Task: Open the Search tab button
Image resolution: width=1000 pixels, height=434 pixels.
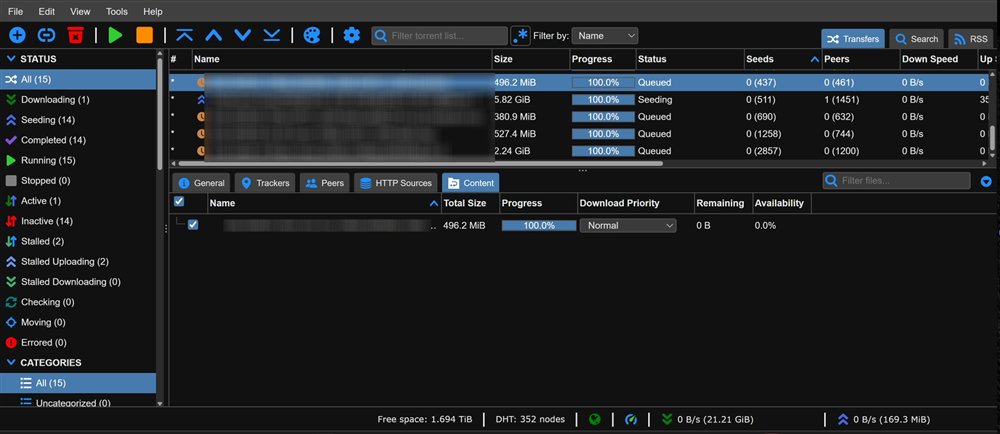Action: 917,39
